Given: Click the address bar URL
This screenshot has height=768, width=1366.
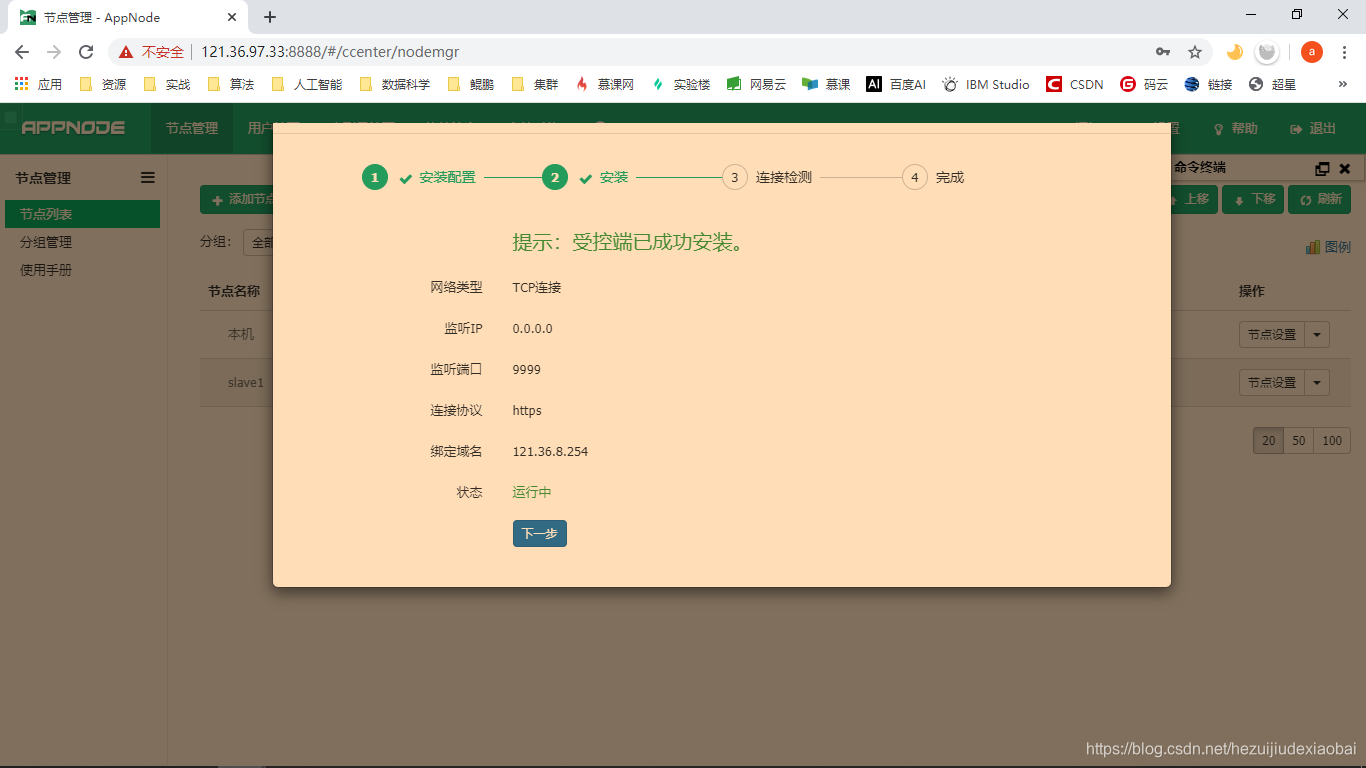Looking at the screenshot, I should pyautogui.click(x=330, y=52).
